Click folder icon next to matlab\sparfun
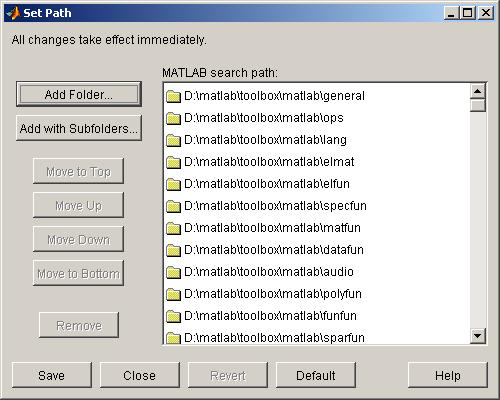500x400 pixels. (x=173, y=338)
